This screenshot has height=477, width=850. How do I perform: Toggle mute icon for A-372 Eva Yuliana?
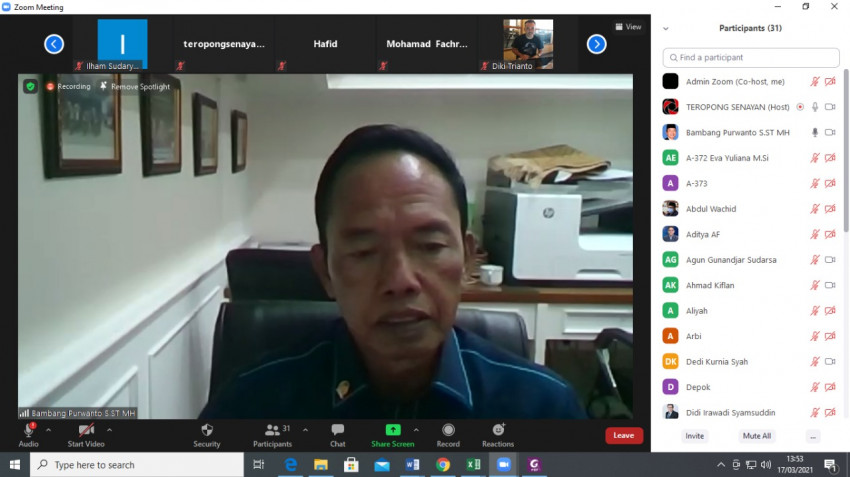[815, 158]
